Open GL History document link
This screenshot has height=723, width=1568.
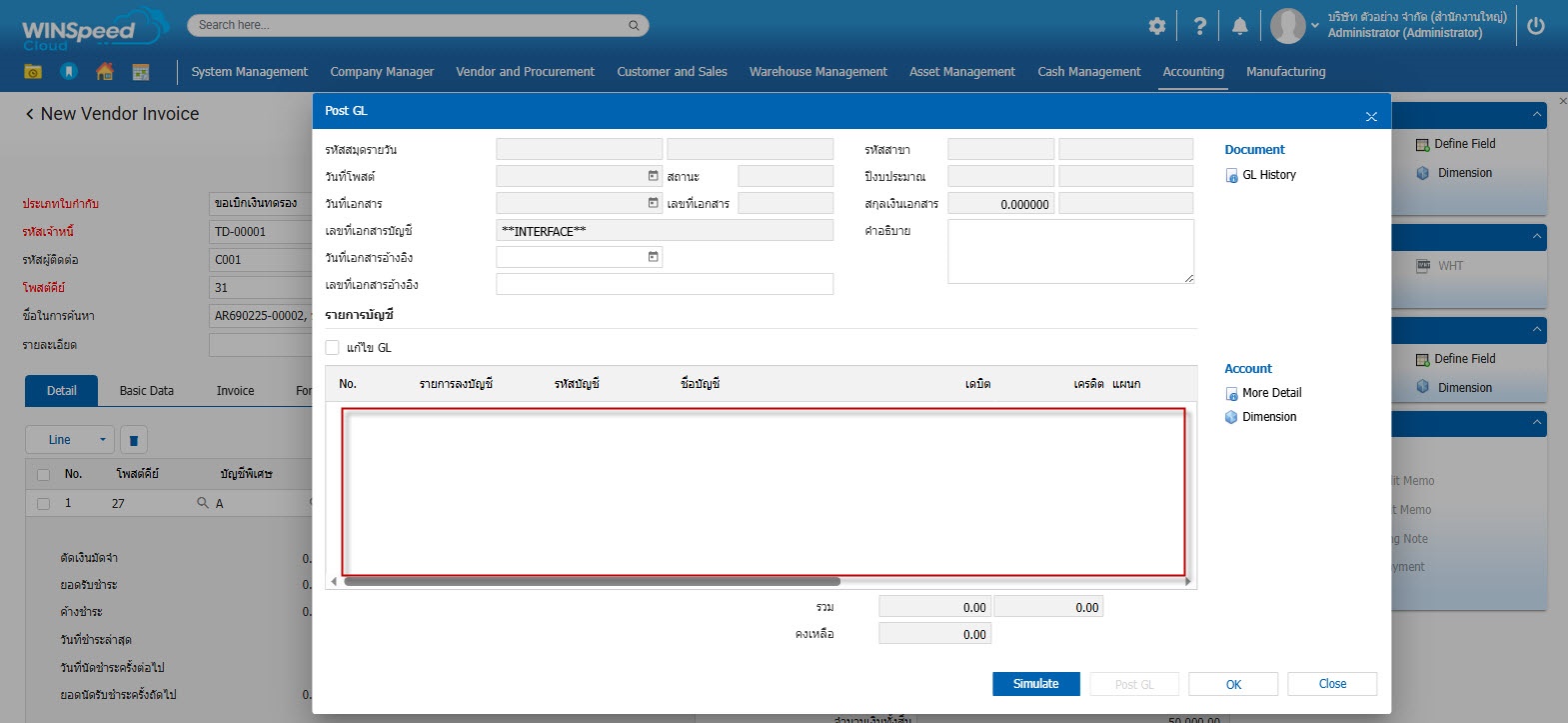coord(1268,175)
